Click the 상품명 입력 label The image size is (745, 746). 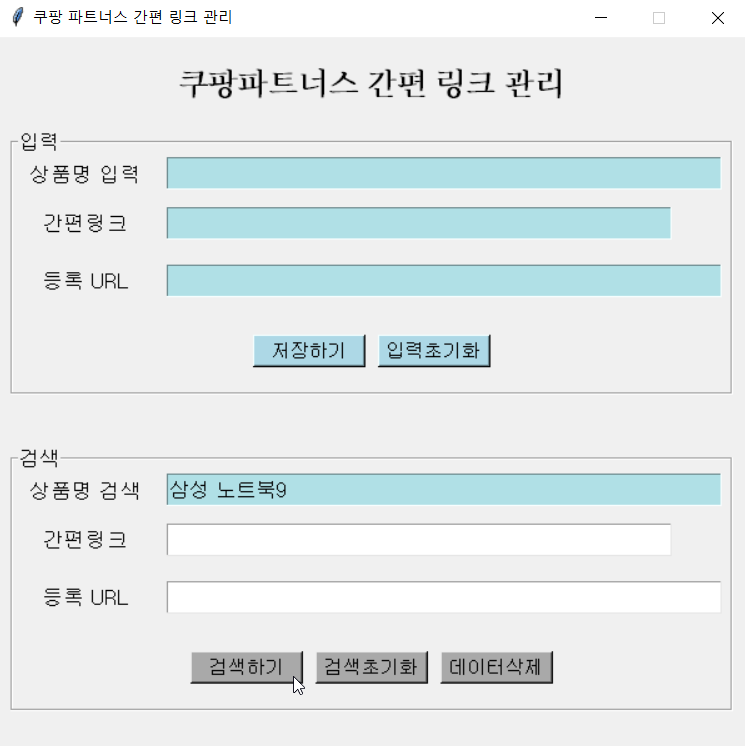[84, 174]
